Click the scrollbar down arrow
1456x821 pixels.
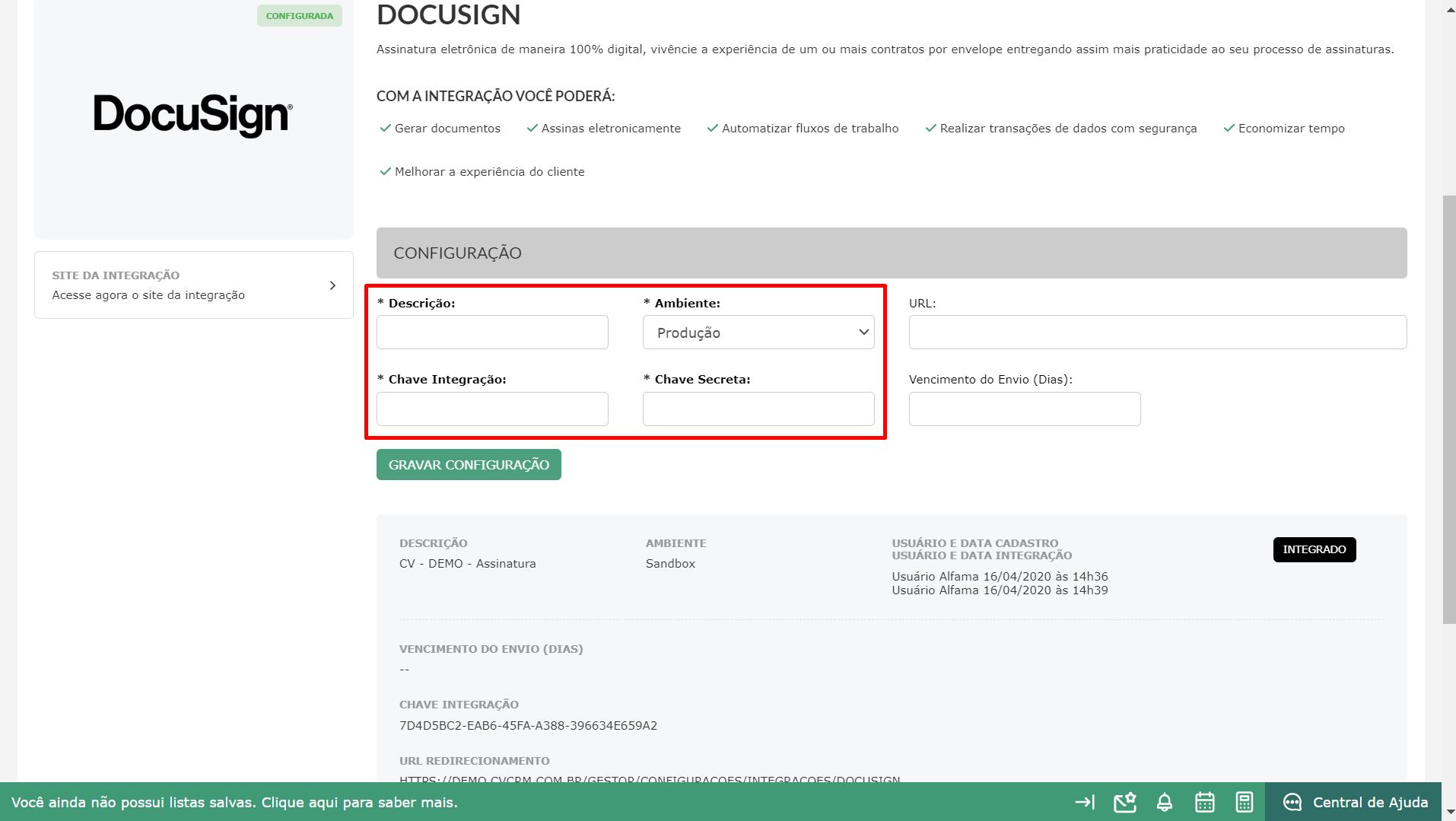1449,812
